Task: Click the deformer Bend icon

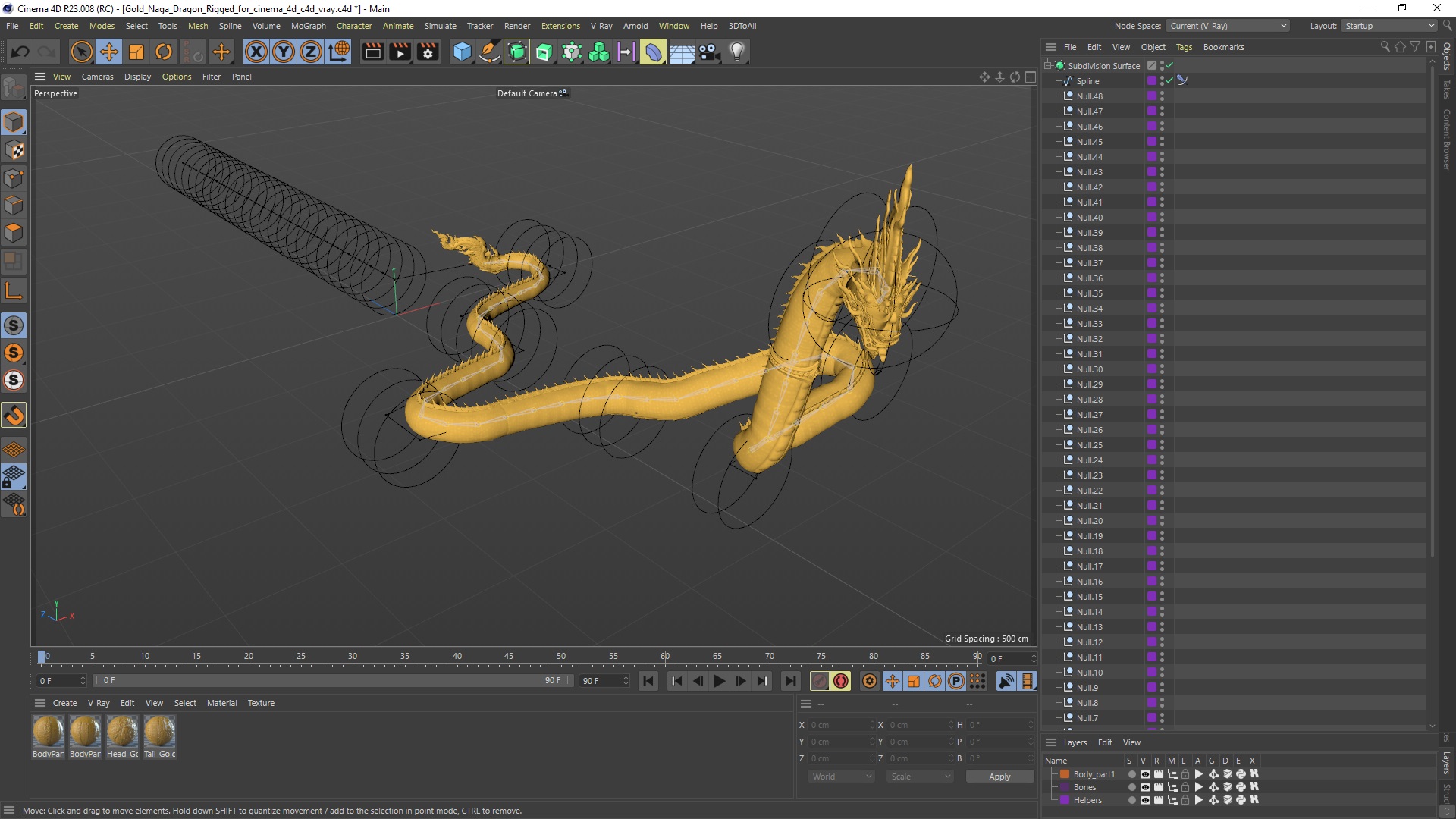Action: coord(654,52)
